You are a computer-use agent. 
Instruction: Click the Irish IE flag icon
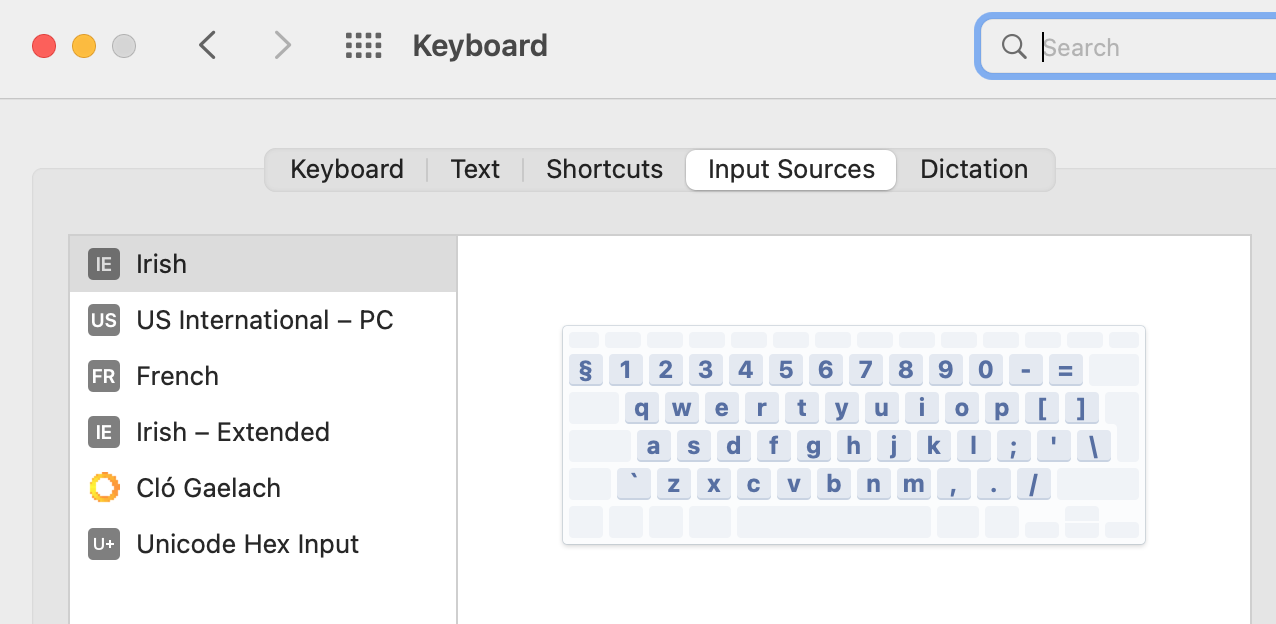103,264
